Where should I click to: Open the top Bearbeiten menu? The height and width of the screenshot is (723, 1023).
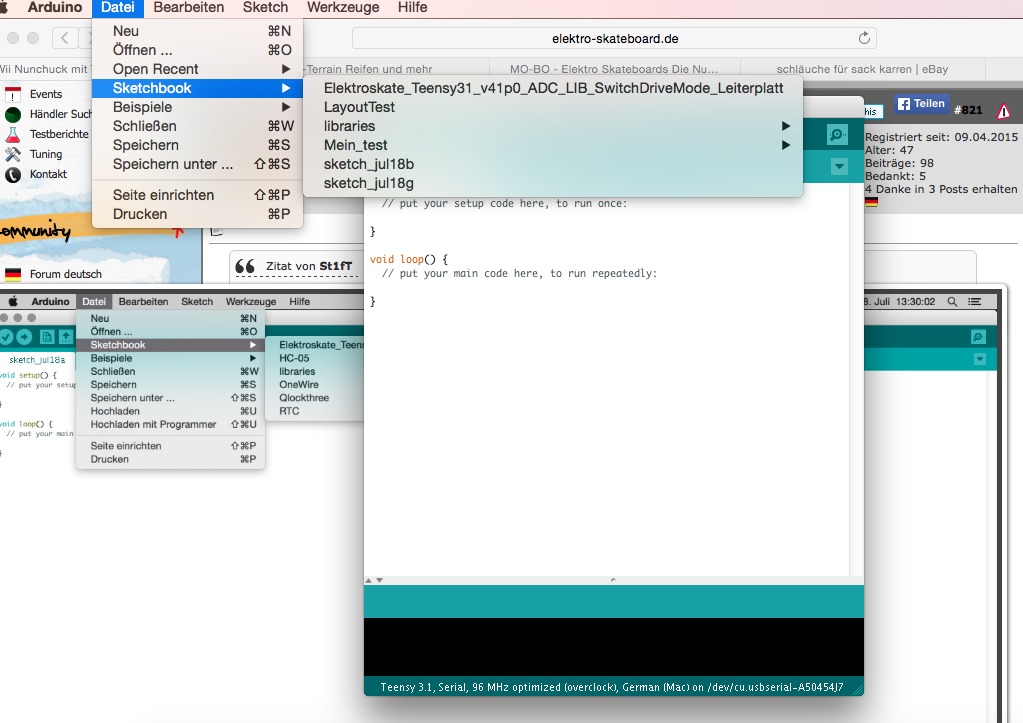pos(189,8)
